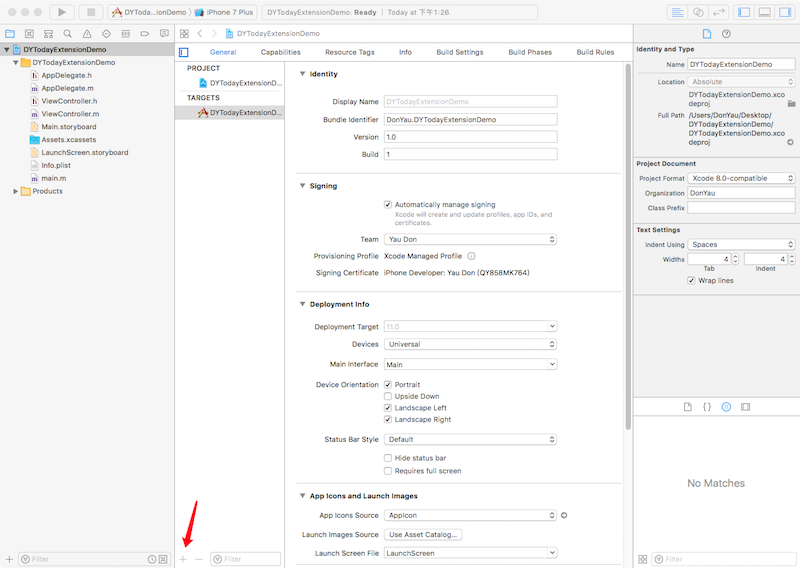Open the source control navigator
The width and height of the screenshot is (800, 568).
point(29,34)
